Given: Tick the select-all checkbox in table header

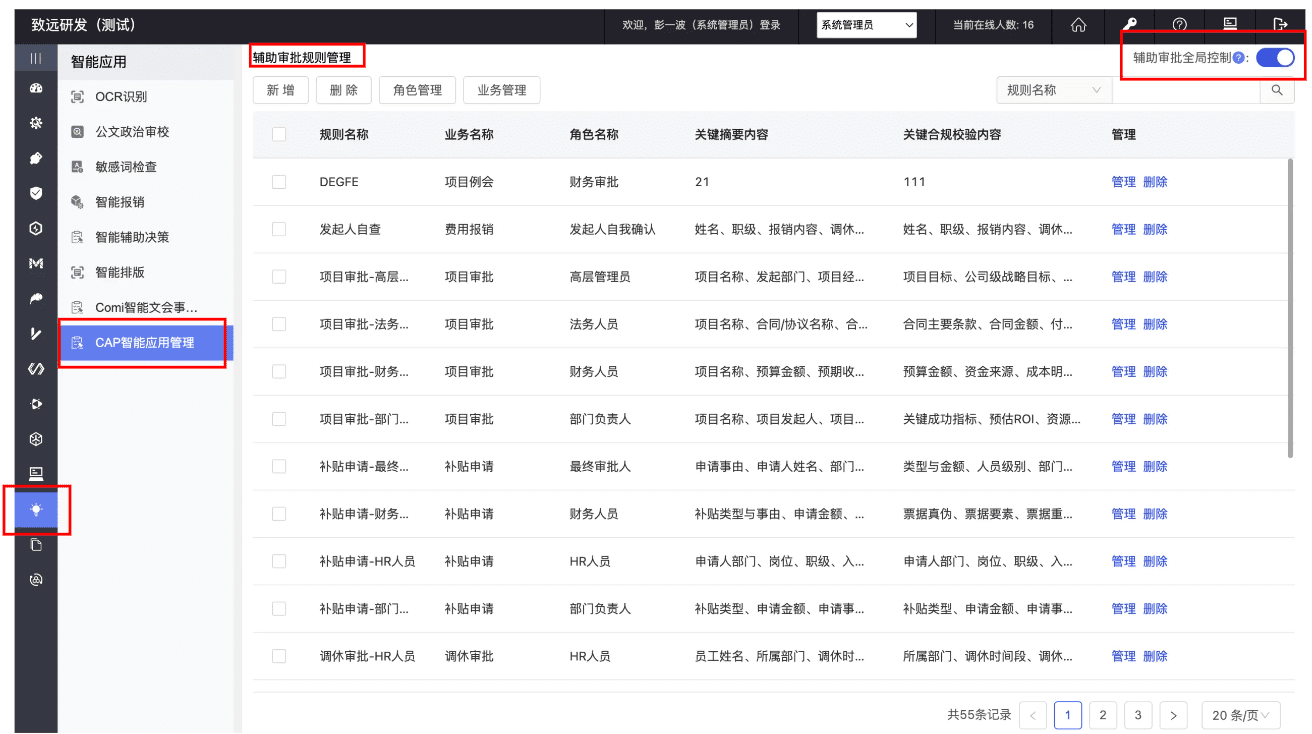Looking at the screenshot, I should (x=279, y=134).
